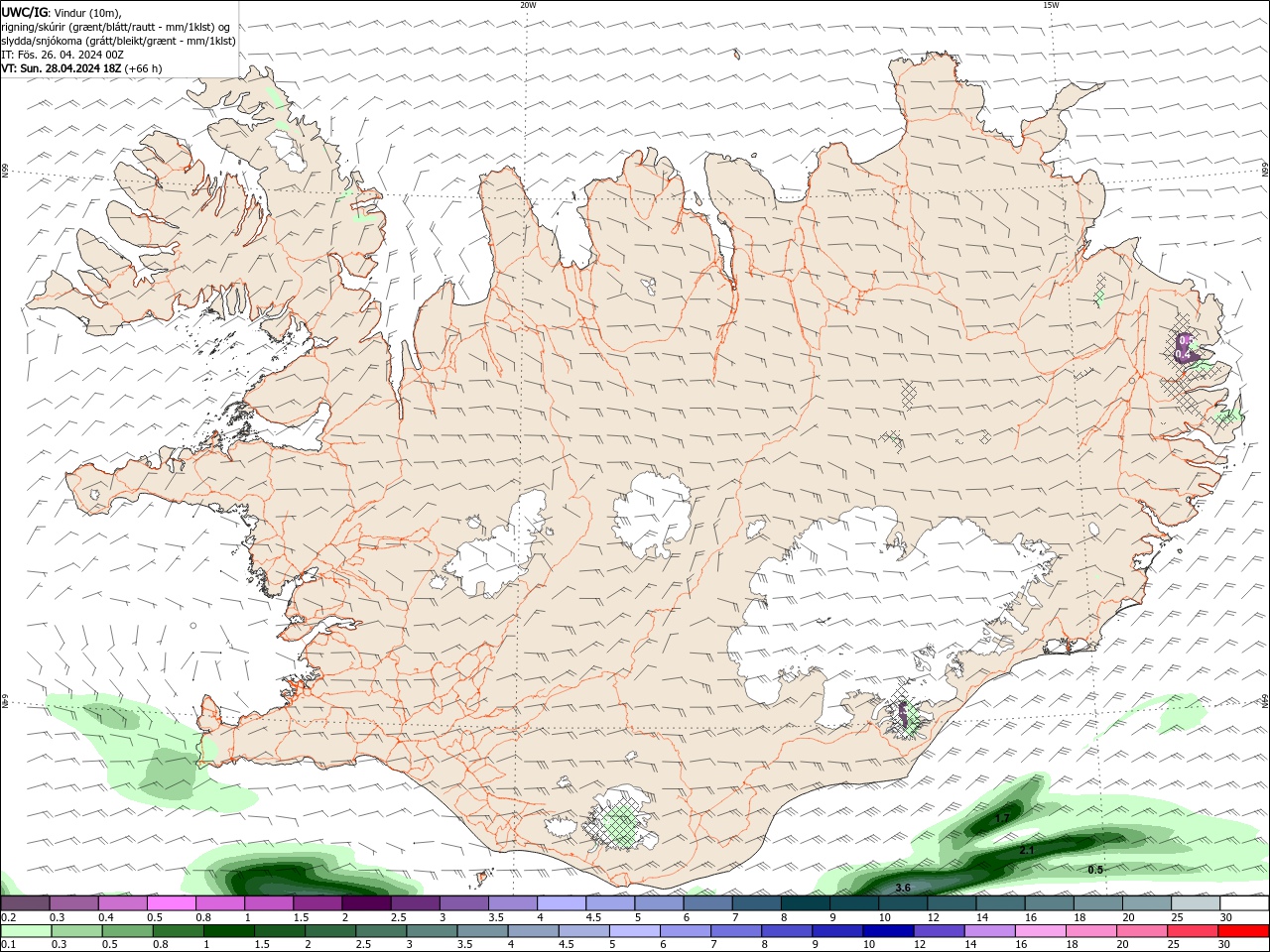Image resolution: width=1270 pixels, height=952 pixels.
Task: Click the UWC/IG title text
Action: coord(25,12)
